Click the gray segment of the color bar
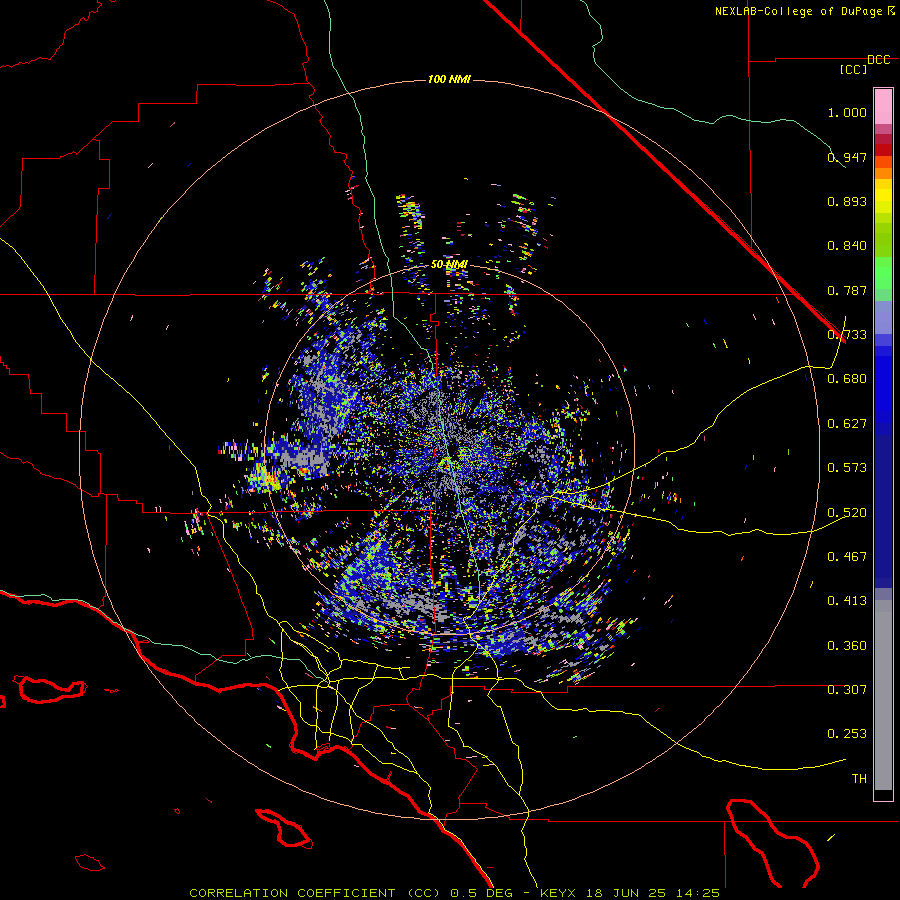The width and height of the screenshot is (900, 900). pyautogui.click(x=883, y=695)
